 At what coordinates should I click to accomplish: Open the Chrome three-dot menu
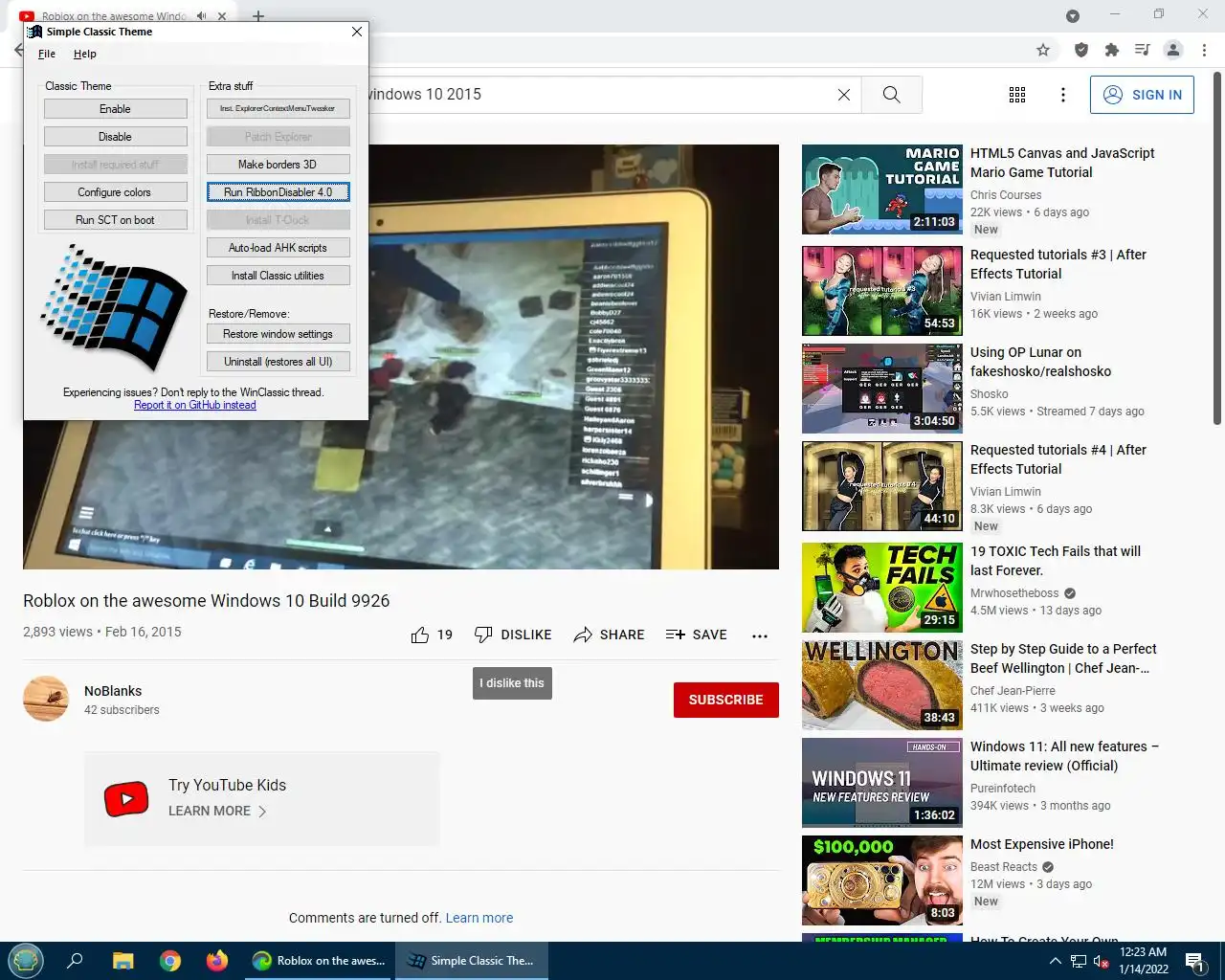pyautogui.click(x=1204, y=50)
